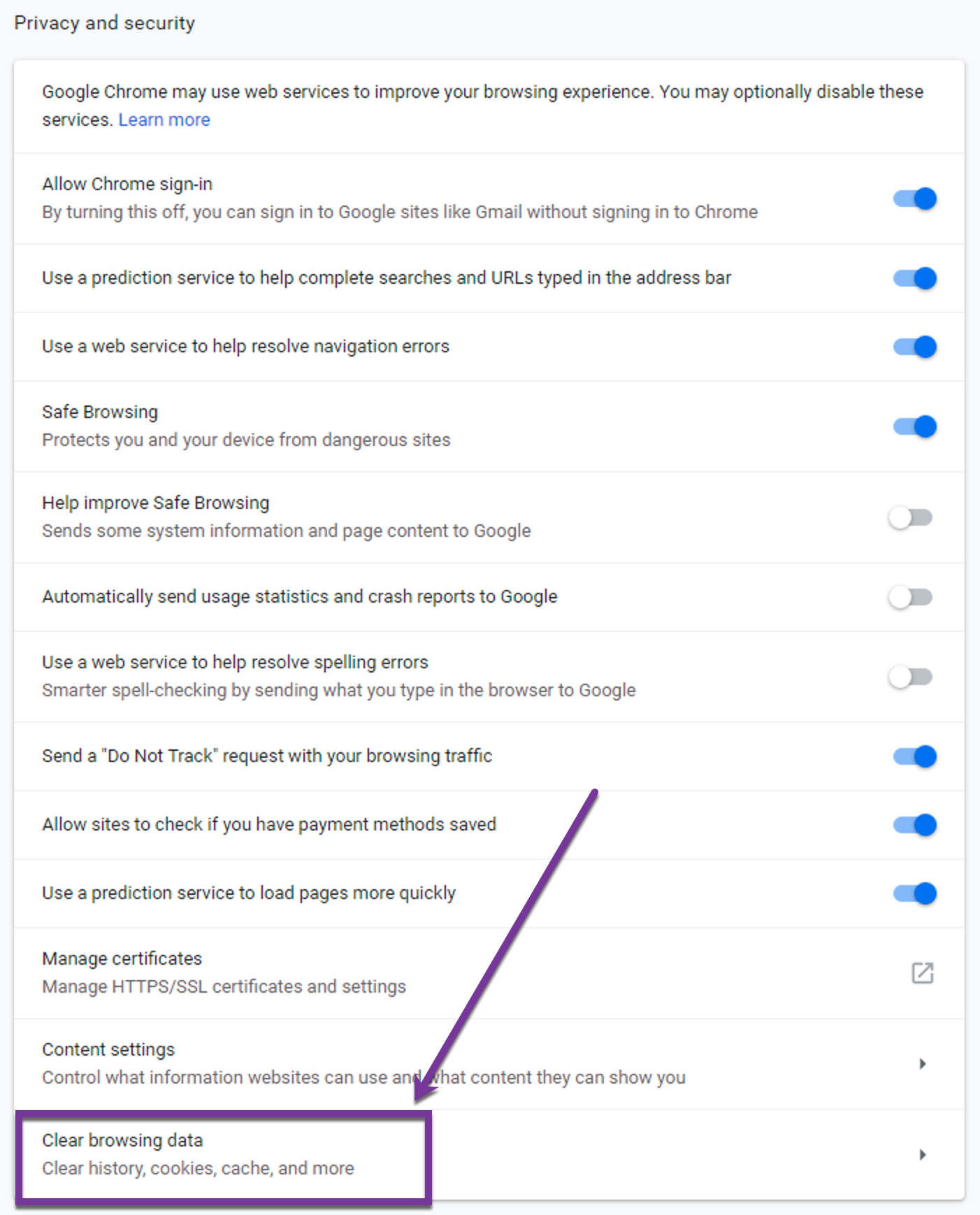The image size is (980, 1215).
Task: Expand Clear browsing data using its arrow
Action: coord(922,1154)
